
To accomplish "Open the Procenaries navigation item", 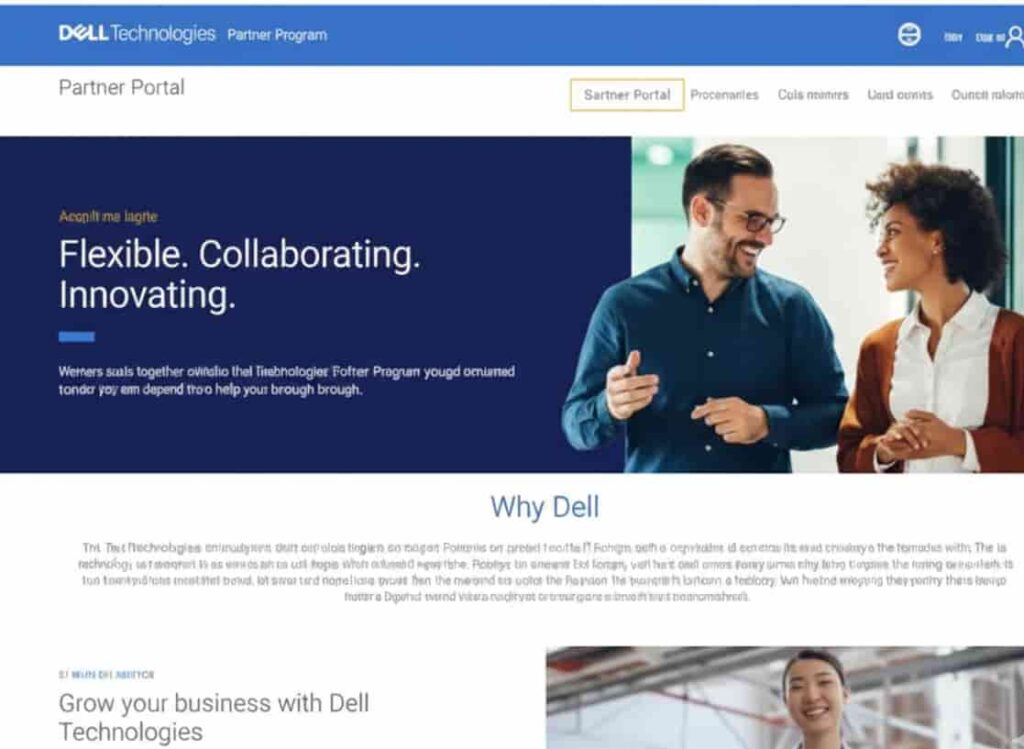I will click(724, 95).
